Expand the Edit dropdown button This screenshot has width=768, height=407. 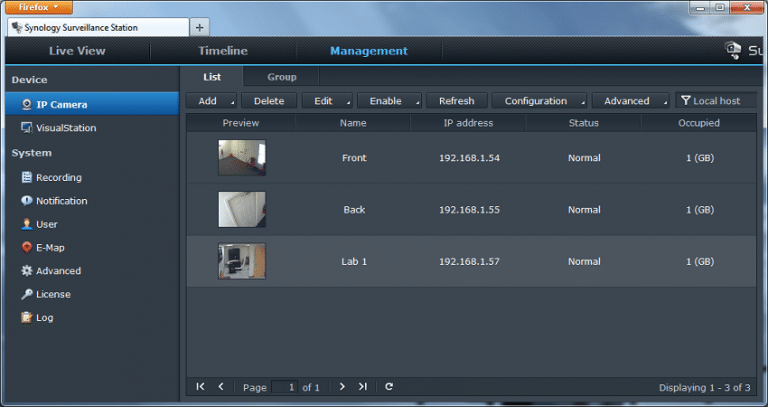pos(327,101)
